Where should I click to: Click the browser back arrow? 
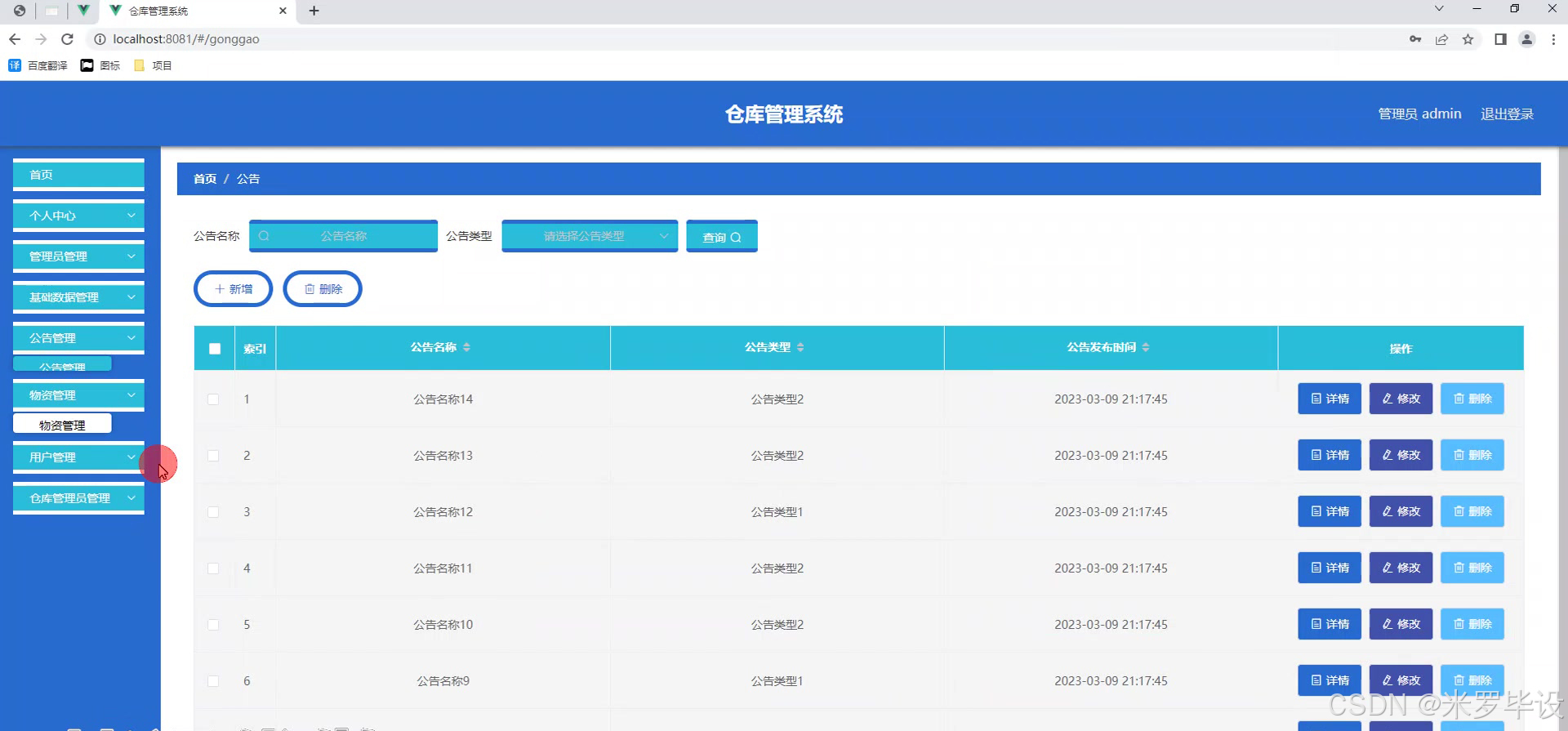coord(15,39)
